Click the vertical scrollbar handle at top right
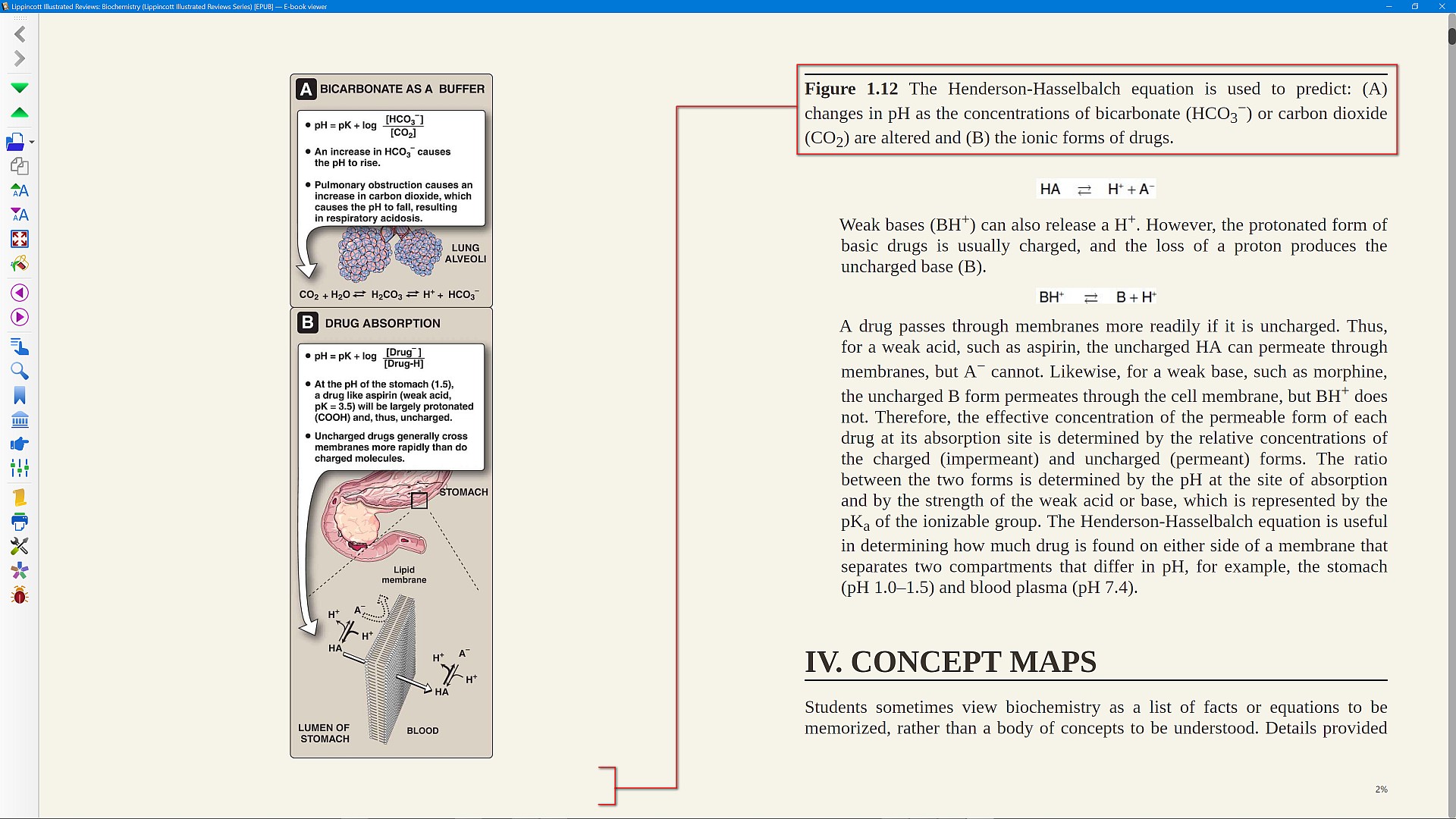1456x819 pixels. [1451, 36]
